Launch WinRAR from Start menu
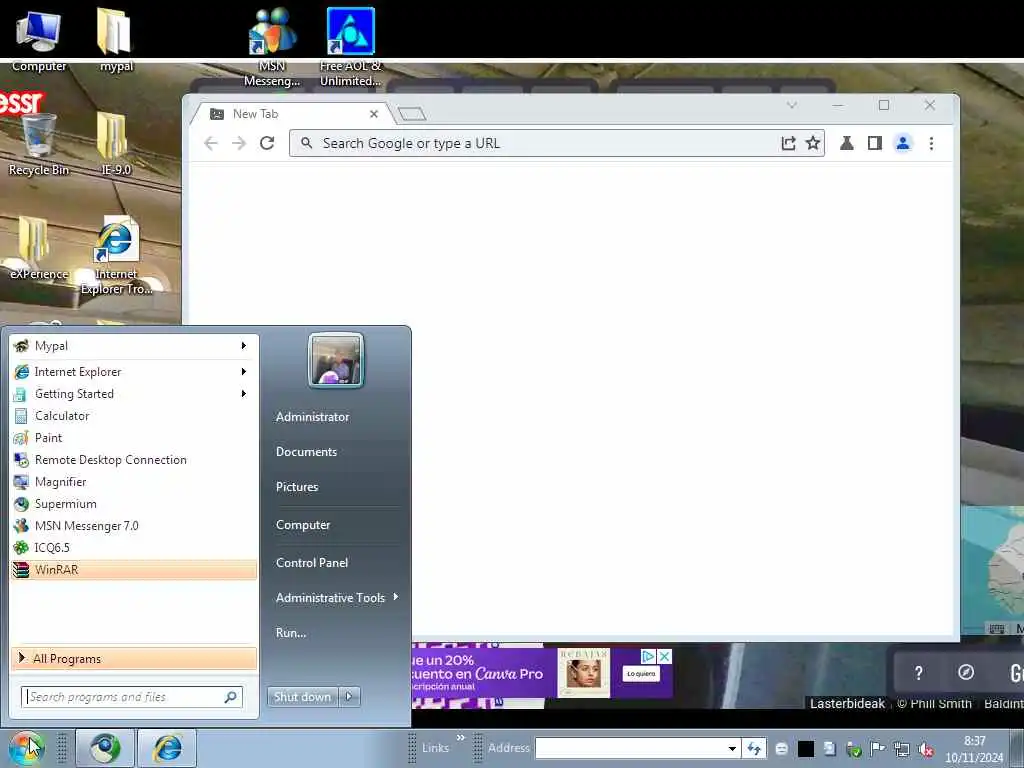 (x=134, y=570)
